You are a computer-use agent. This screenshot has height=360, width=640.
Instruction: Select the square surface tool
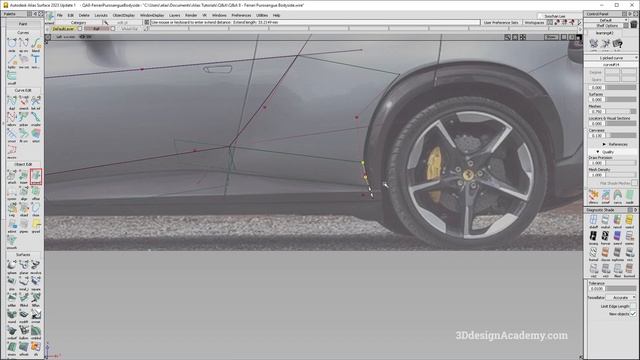36,283
